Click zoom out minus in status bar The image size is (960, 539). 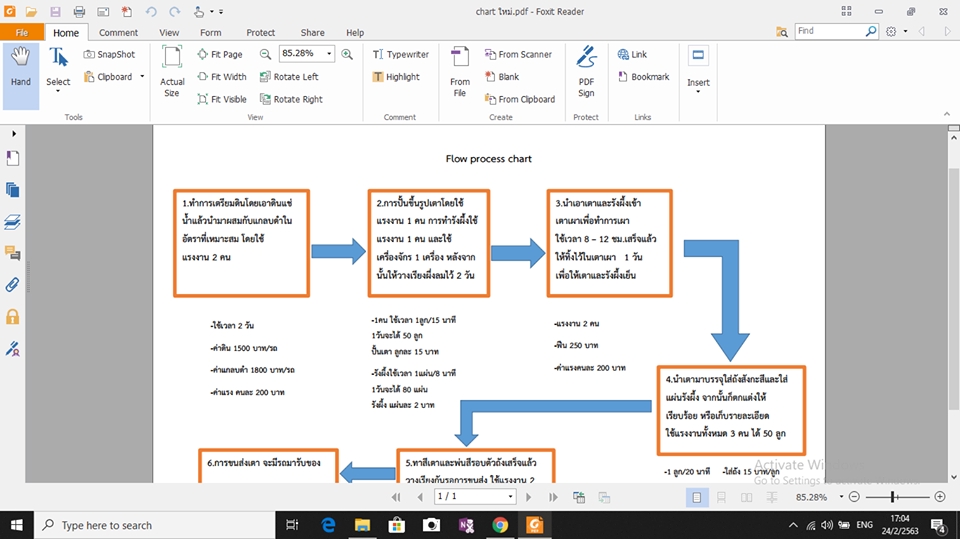(x=855, y=497)
